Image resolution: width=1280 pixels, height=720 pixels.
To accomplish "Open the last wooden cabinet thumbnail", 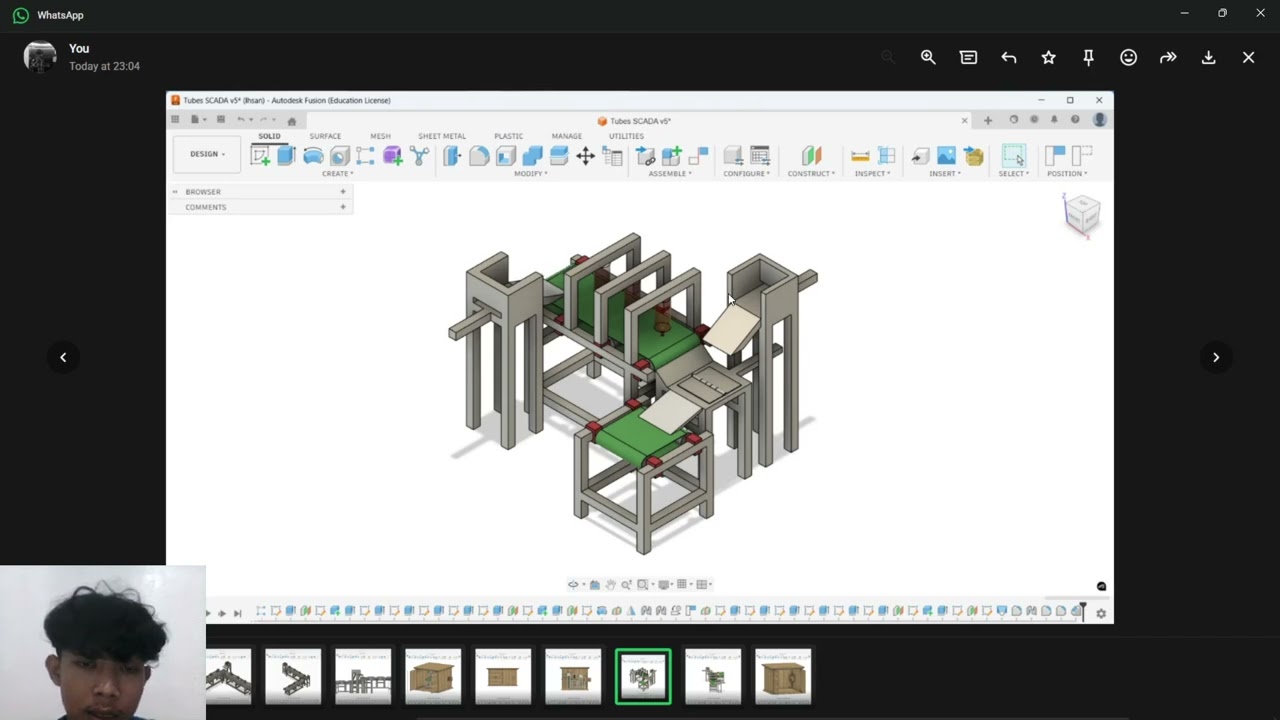I will tap(783, 677).
